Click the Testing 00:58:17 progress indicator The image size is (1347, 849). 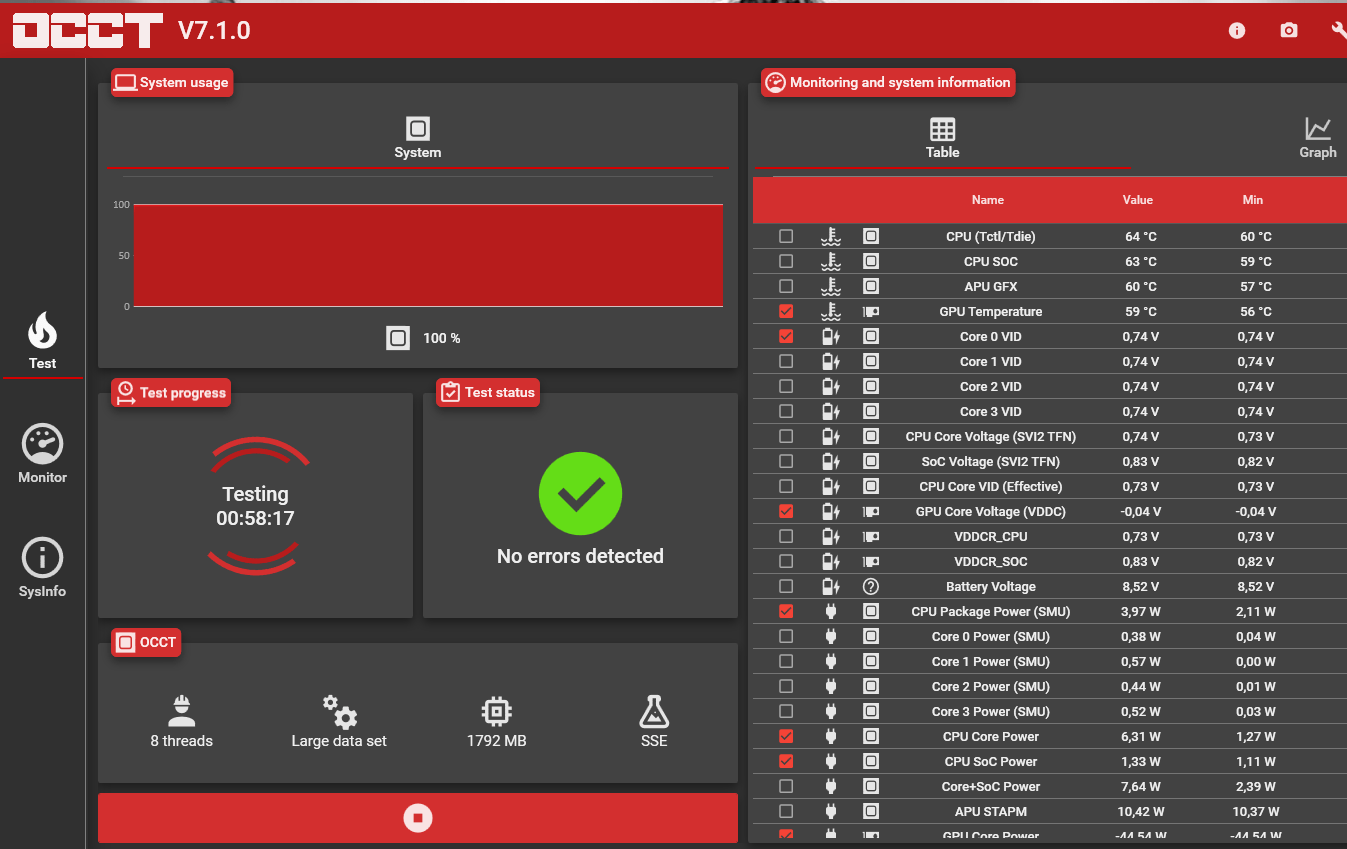(256, 506)
